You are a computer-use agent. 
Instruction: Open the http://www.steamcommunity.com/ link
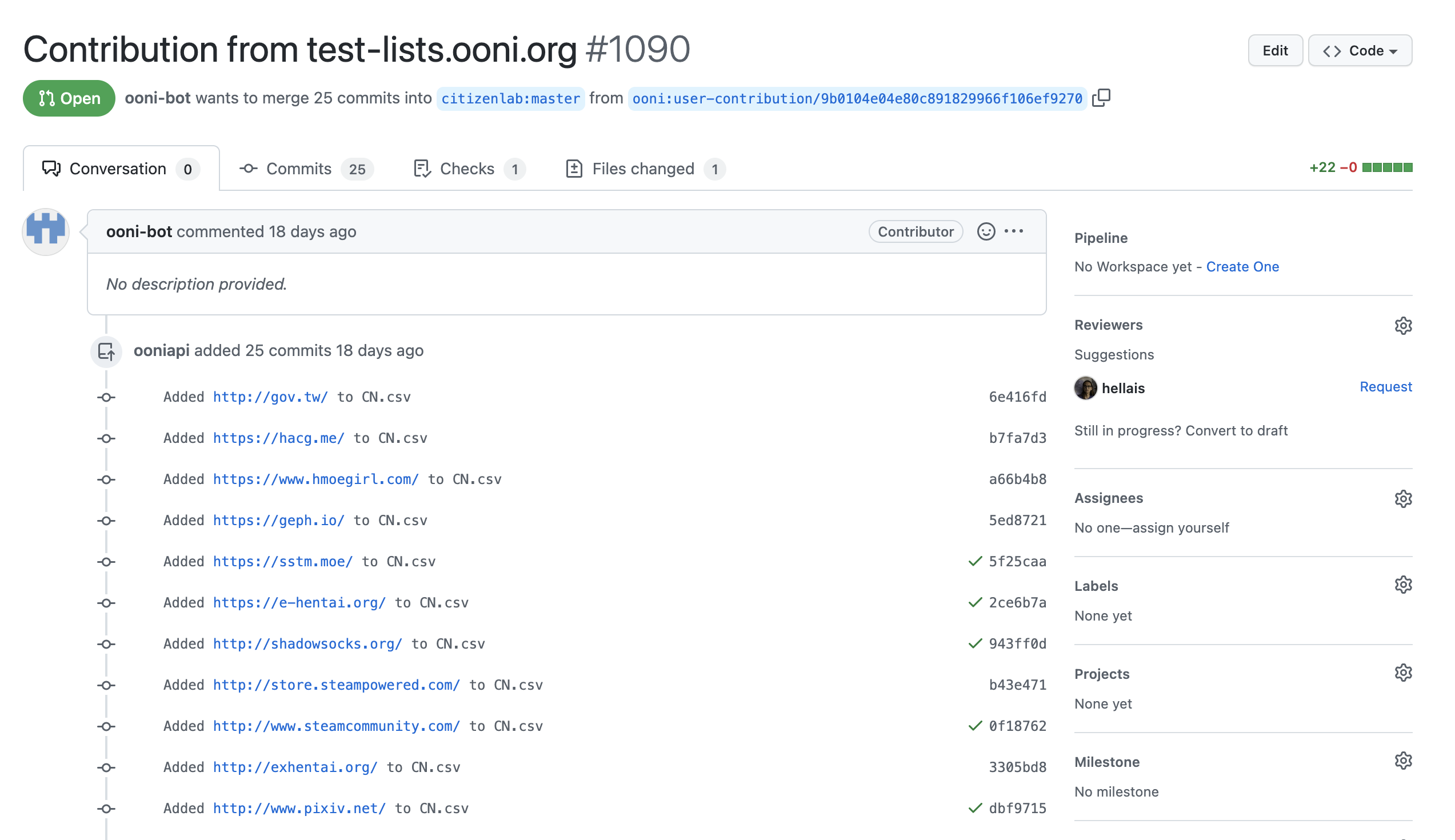(337, 726)
